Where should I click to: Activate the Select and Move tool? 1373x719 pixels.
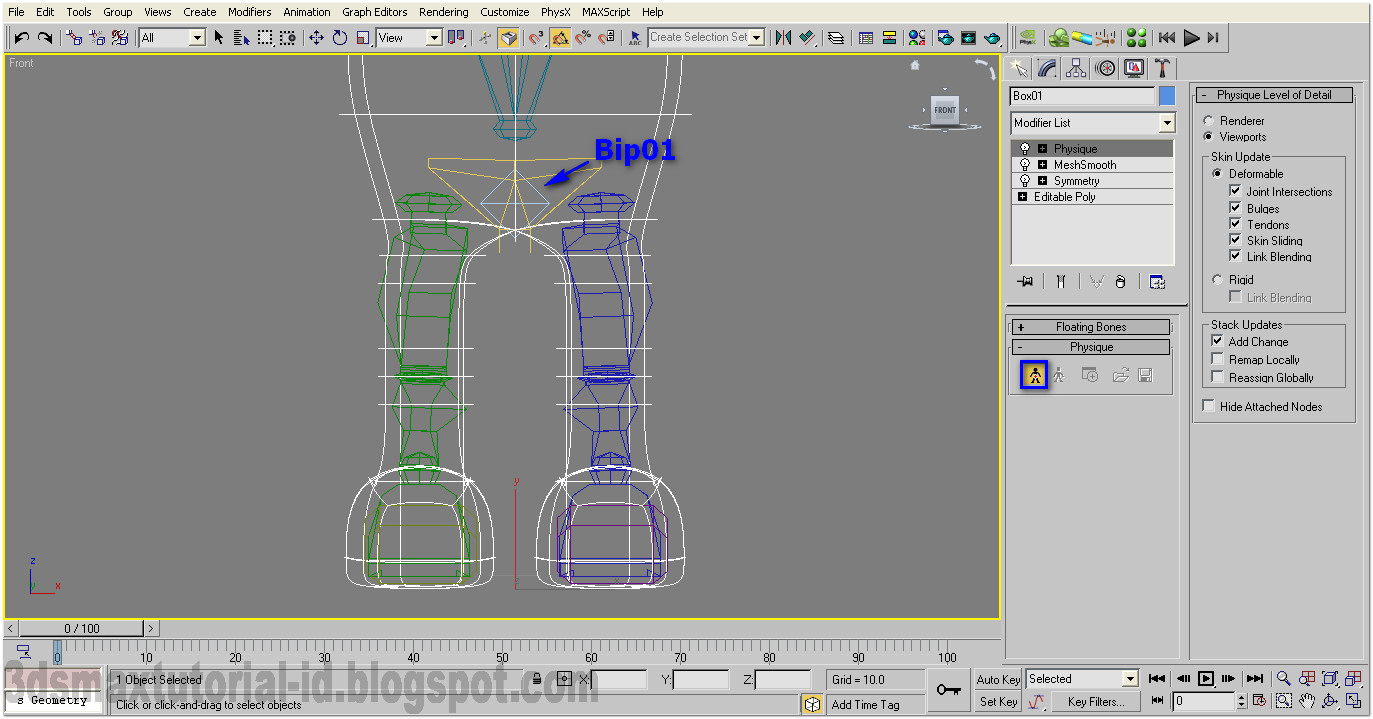(x=316, y=37)
